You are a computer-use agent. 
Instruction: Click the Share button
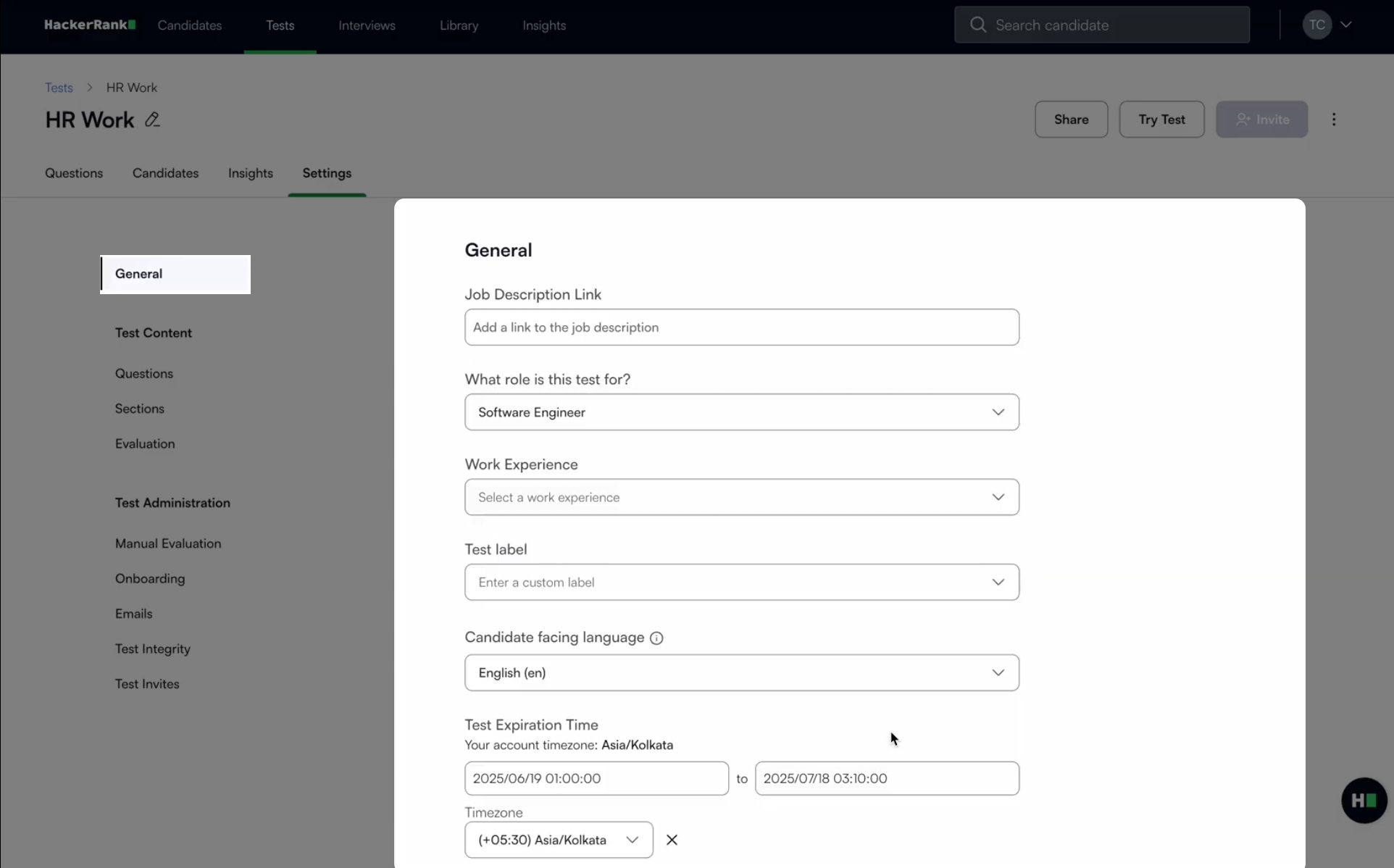[x=1071, y=120]
